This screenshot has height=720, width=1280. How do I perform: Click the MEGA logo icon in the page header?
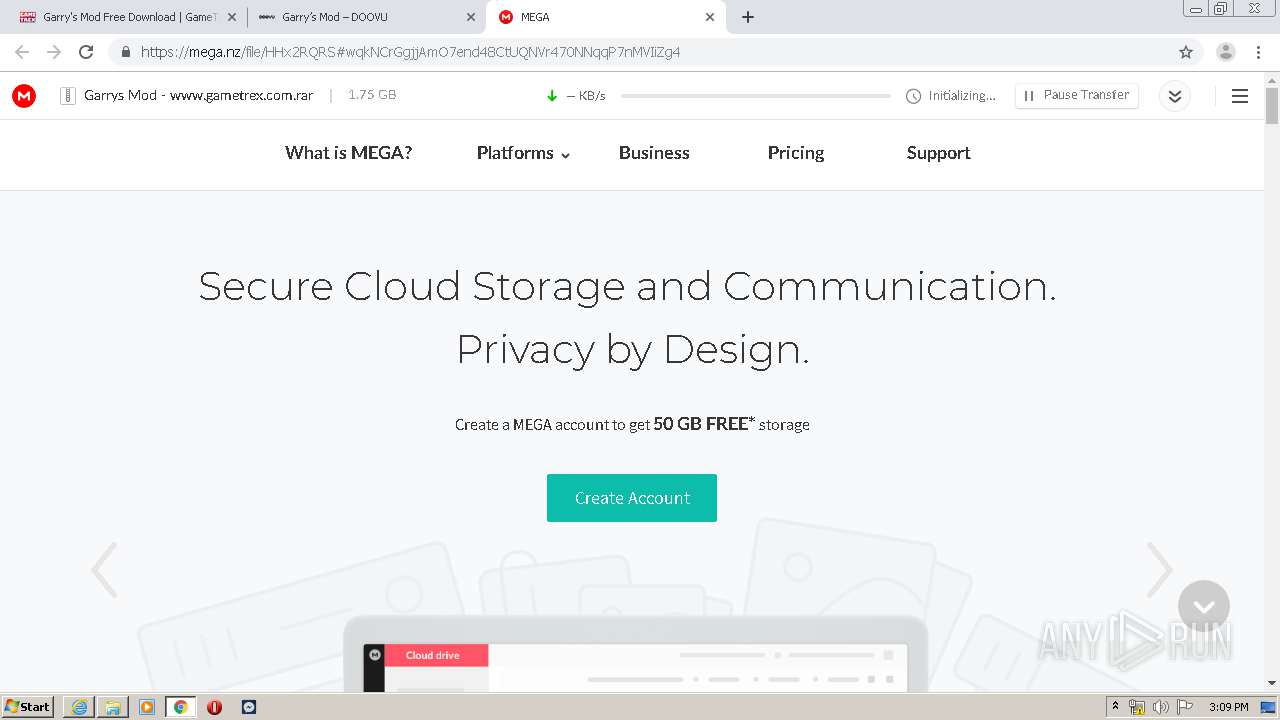coord(24,96)
